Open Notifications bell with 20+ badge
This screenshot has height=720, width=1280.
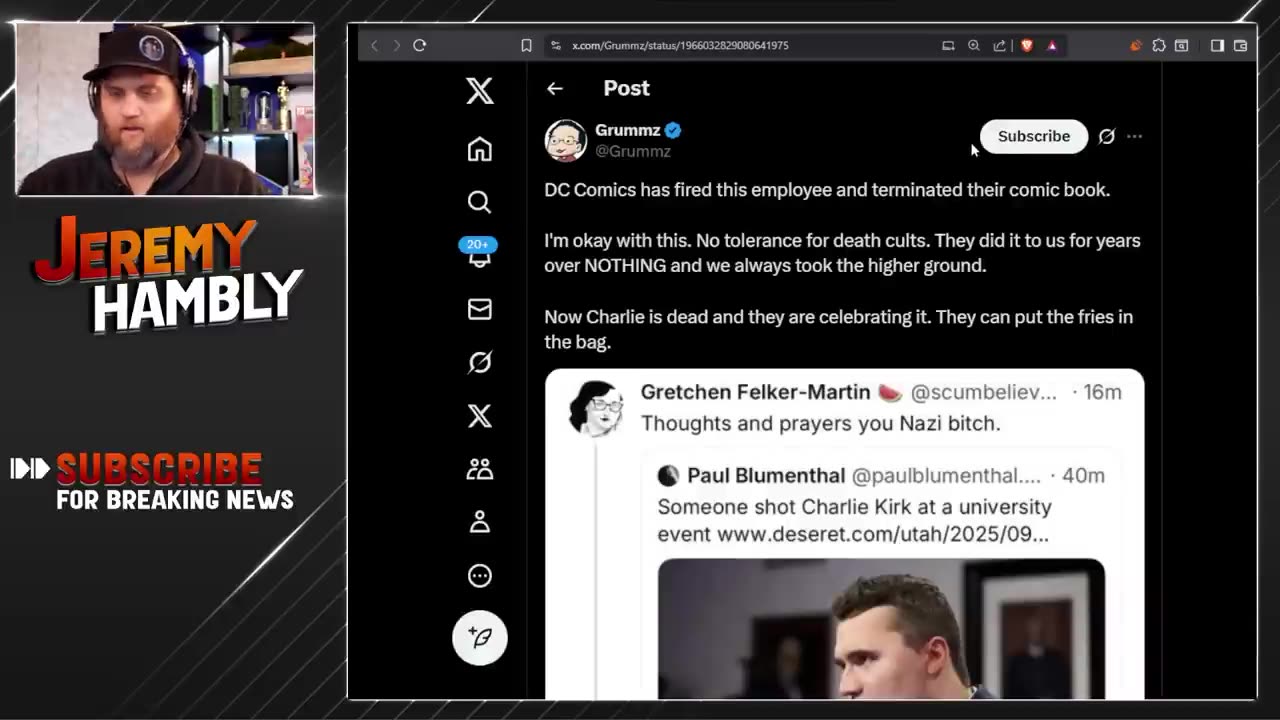pyautogui.click(x=480, y=254)
